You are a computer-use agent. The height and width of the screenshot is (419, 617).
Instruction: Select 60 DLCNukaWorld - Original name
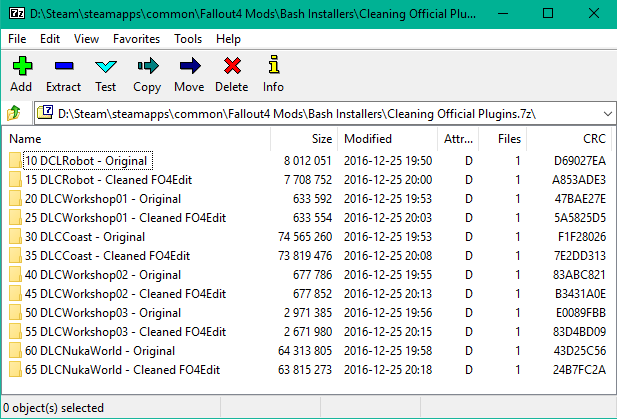(x=100, y=351)
